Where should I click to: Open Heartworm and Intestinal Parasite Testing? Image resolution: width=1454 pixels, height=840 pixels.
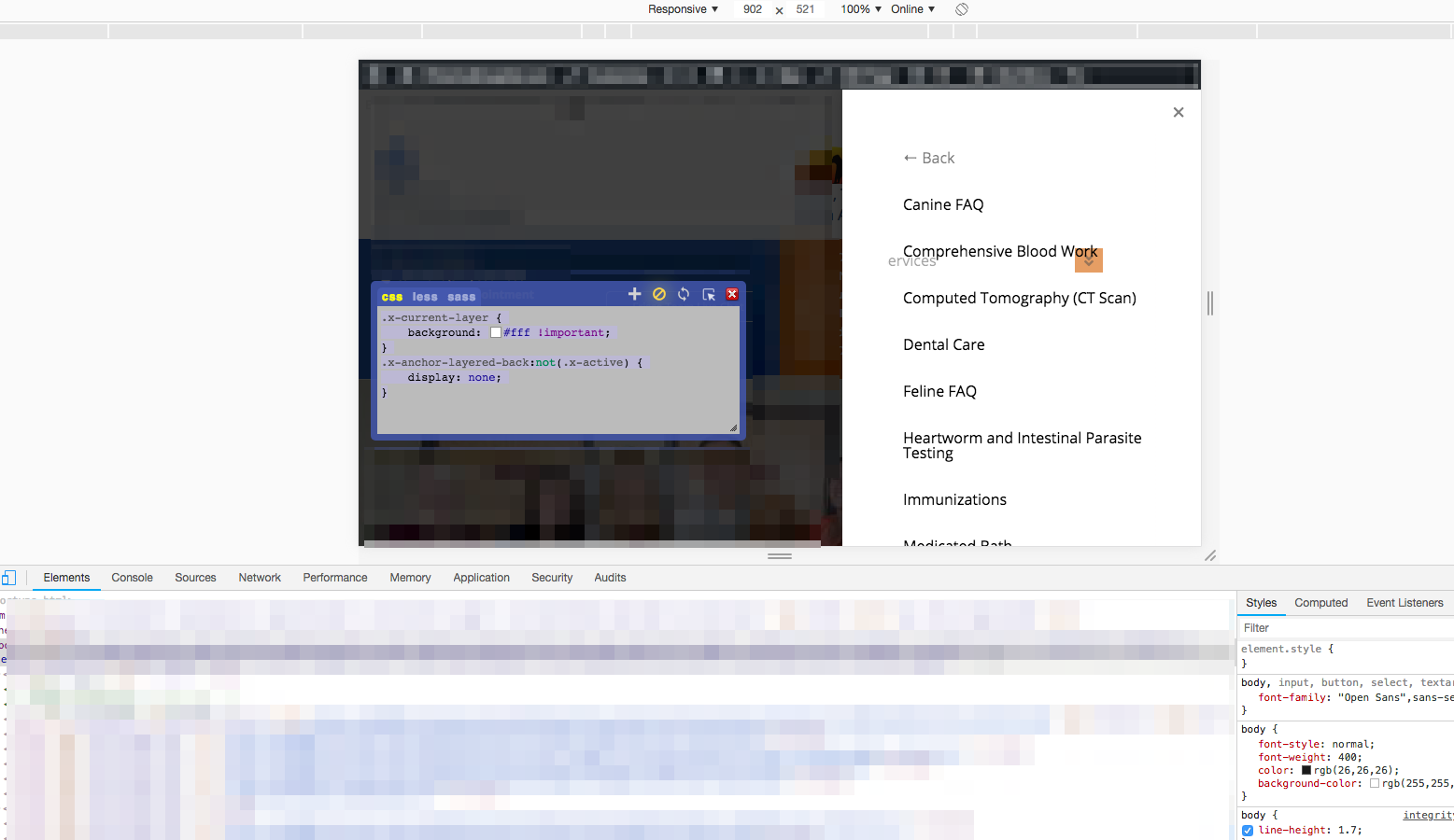coord(1023,445)
